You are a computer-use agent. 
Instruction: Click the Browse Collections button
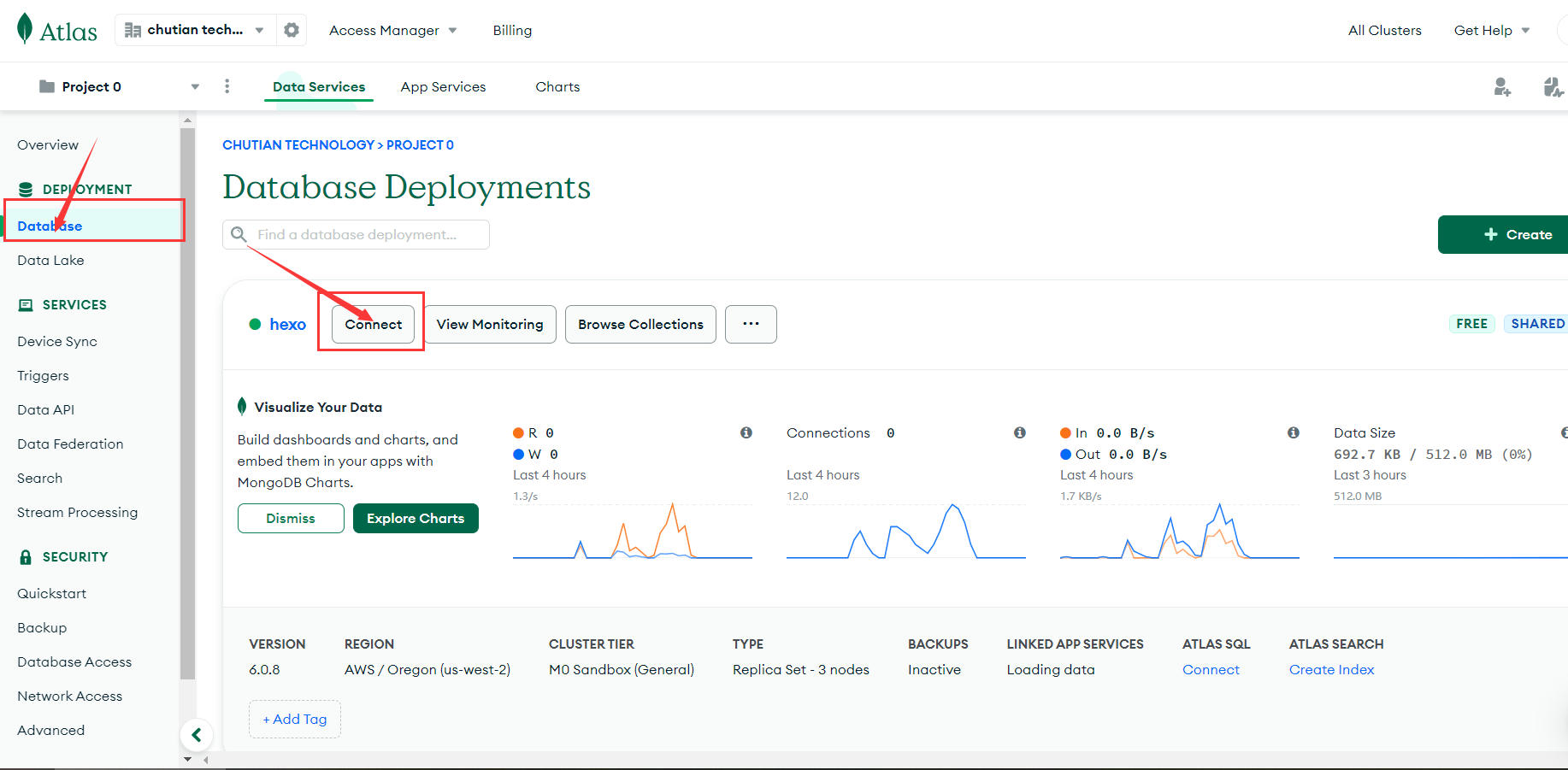click(640, 324)
